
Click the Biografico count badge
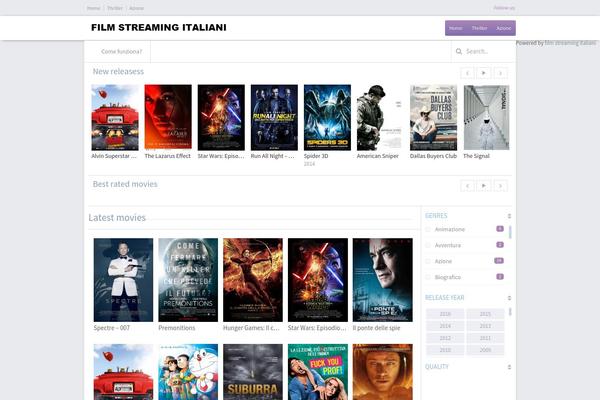pos(500,276)
